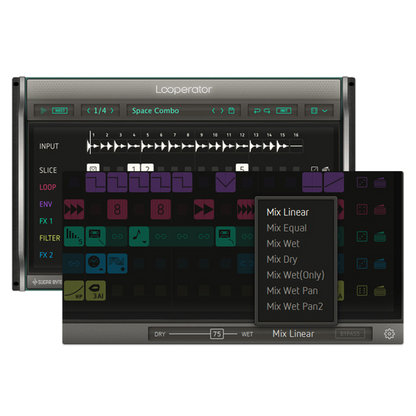Toggle the HOST sync switch
Screen dimensions: 416x416
coord(60,110)
